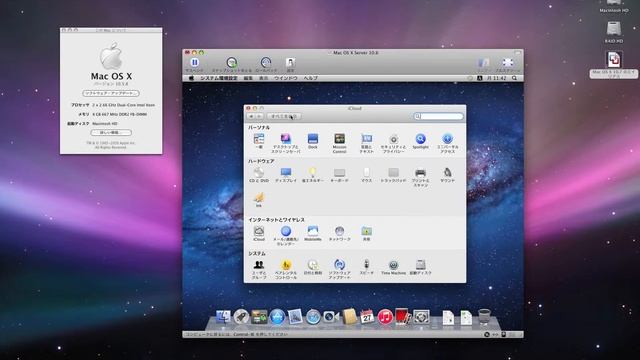This screenshot has height=360, width=640.
Task: Open iCal from guest Dock
Action: click(367, 317)
